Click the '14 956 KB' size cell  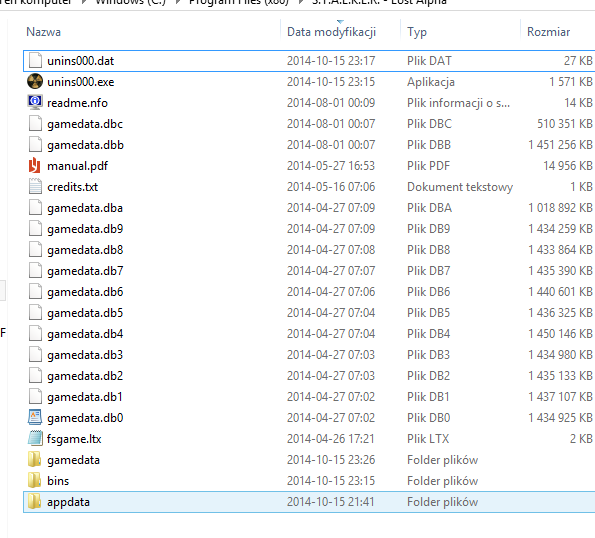pos(568,166)
